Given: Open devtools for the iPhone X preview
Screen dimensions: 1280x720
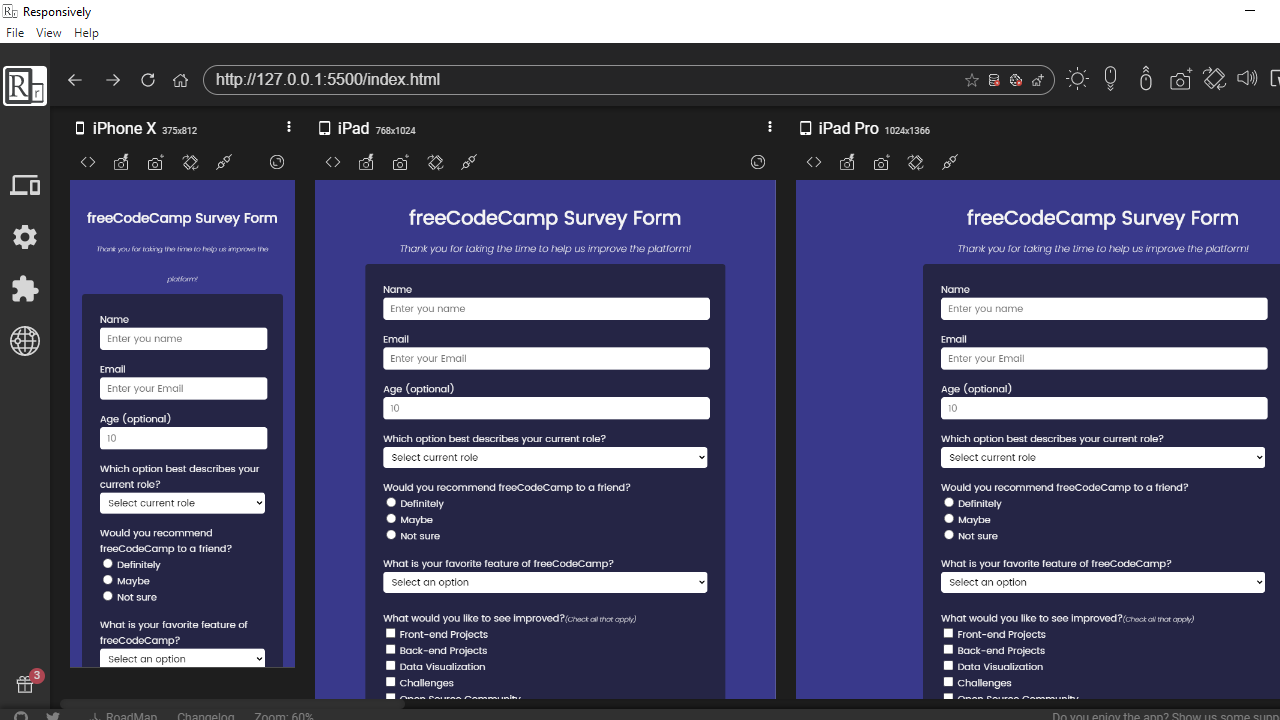Looking at the screenshot, I should (x=87, y=162).
